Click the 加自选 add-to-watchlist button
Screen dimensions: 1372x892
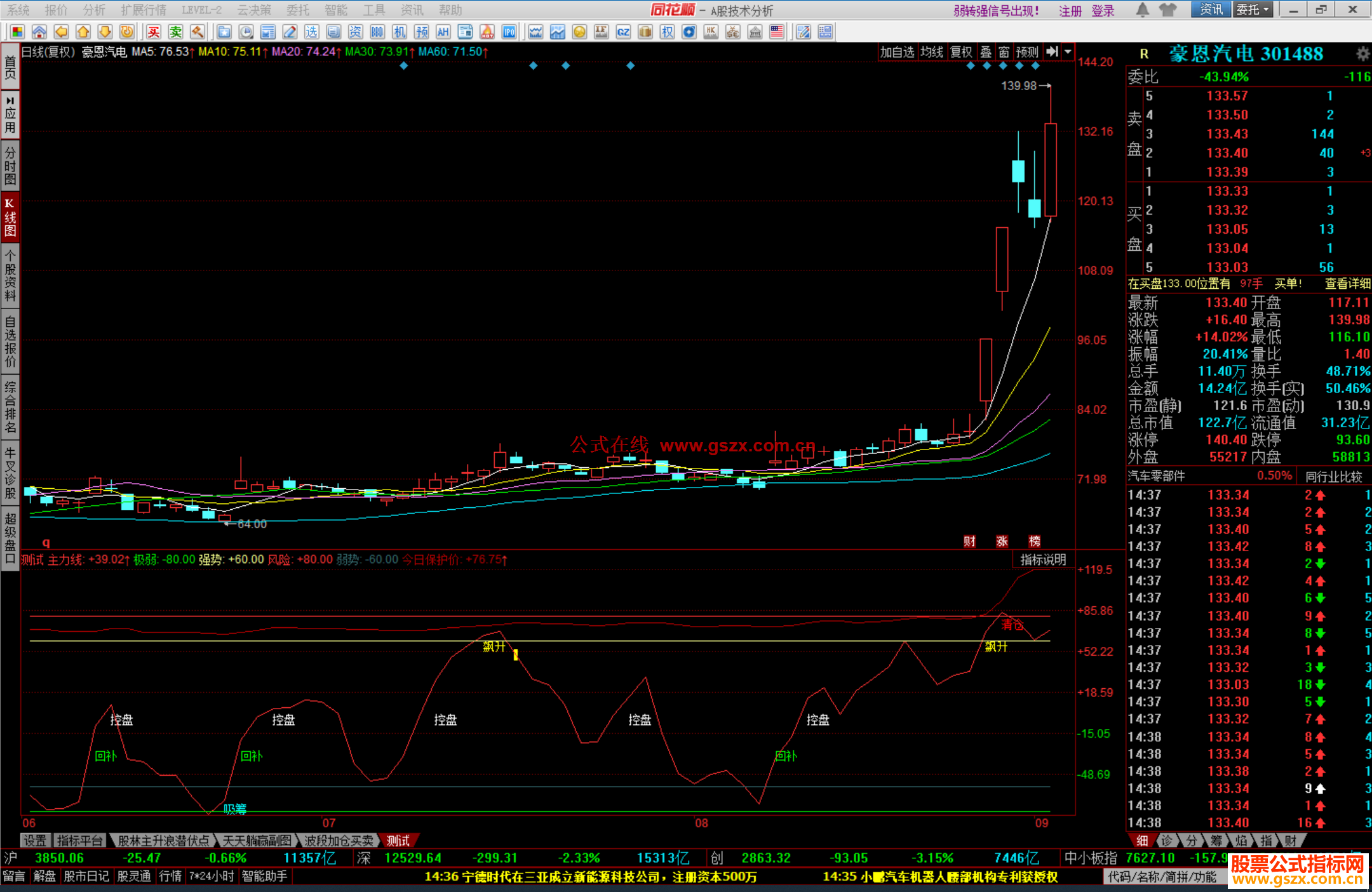[x=897, y=52]
